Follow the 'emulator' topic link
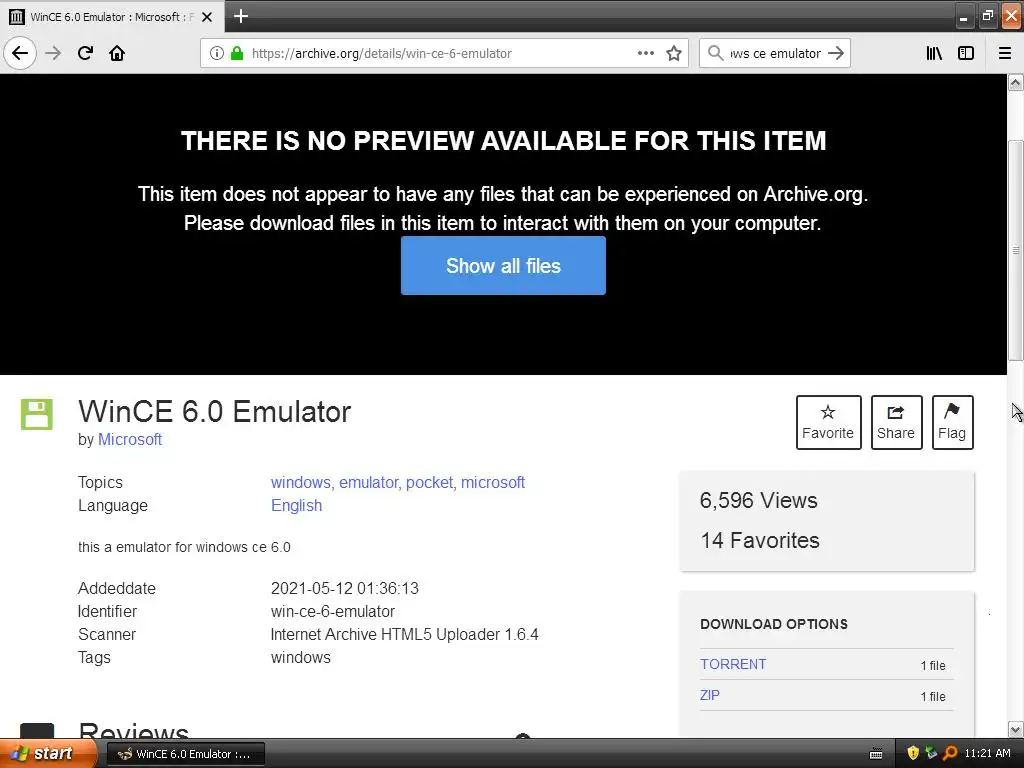Image resolution: width=1024 pixels, height=768 pixels. 368,483
